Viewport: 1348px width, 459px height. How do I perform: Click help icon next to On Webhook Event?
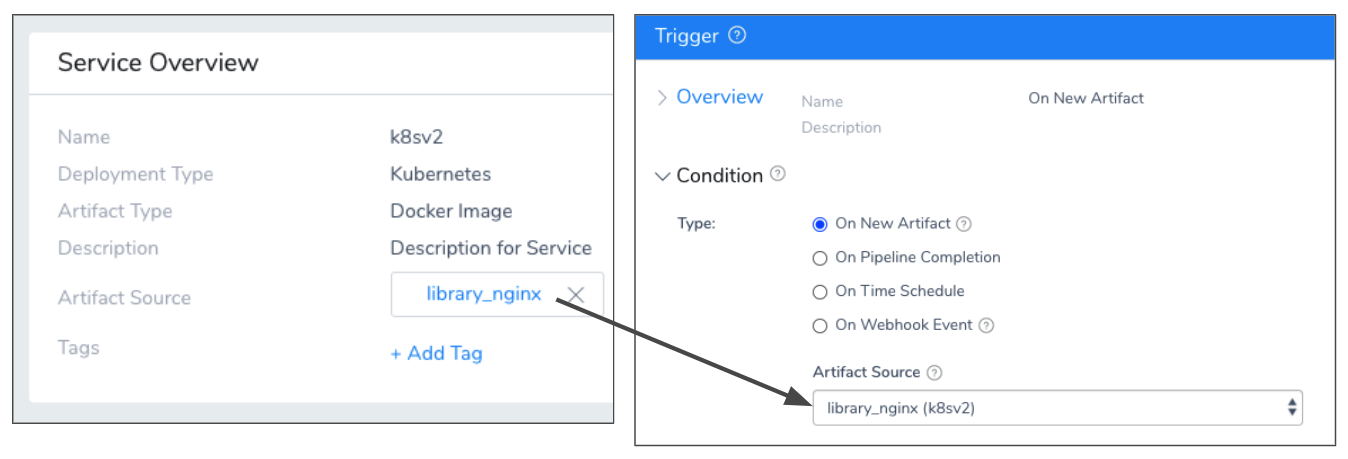(x=986, y=325)
